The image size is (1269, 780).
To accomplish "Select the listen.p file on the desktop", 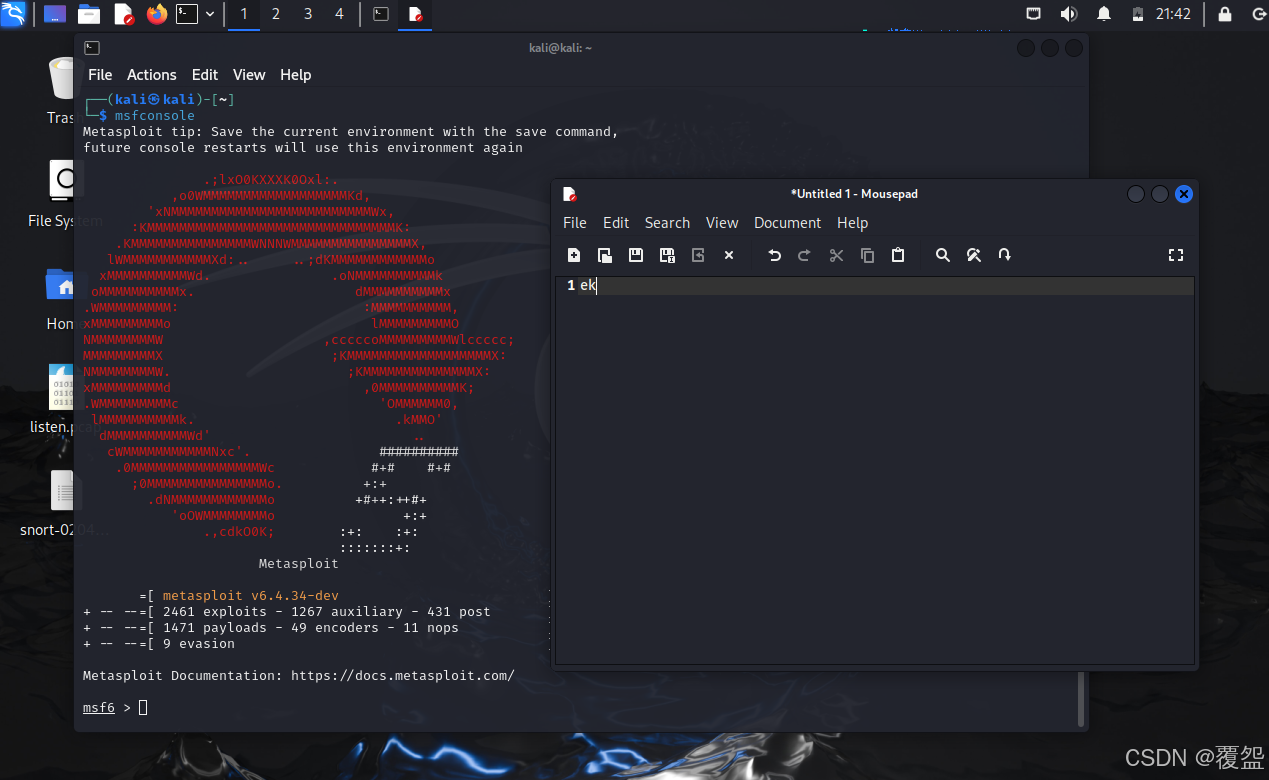I will coord(63,400).
